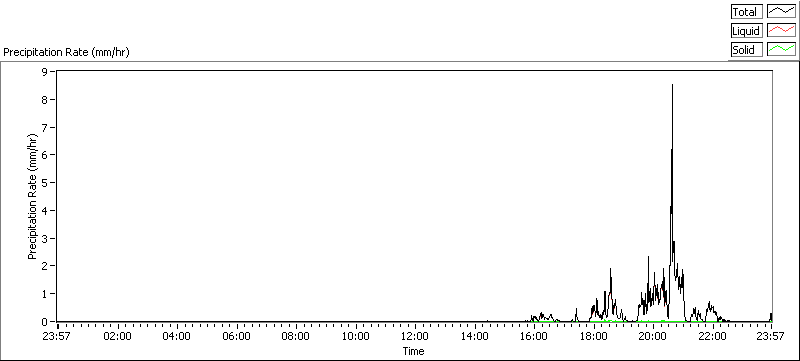Click the y-axis value 8
The width and height of the screenshot is (800, 361).
click(44, 99)
